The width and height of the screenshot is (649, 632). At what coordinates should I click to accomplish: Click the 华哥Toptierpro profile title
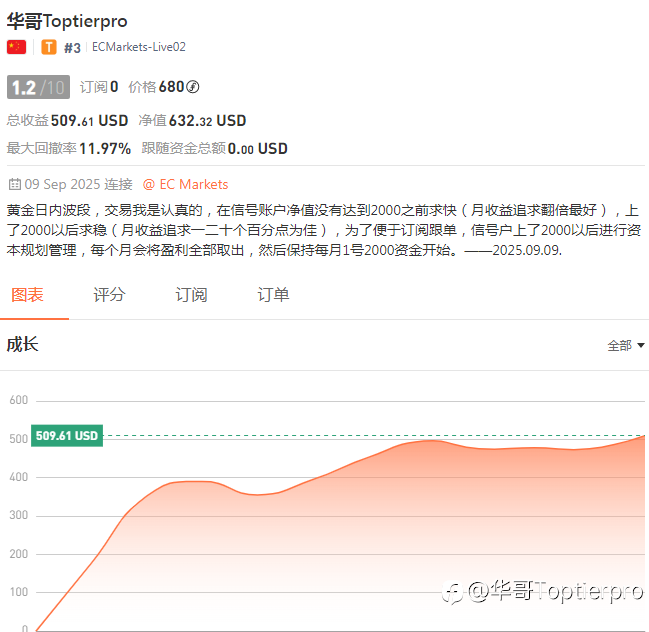(67, 21)
